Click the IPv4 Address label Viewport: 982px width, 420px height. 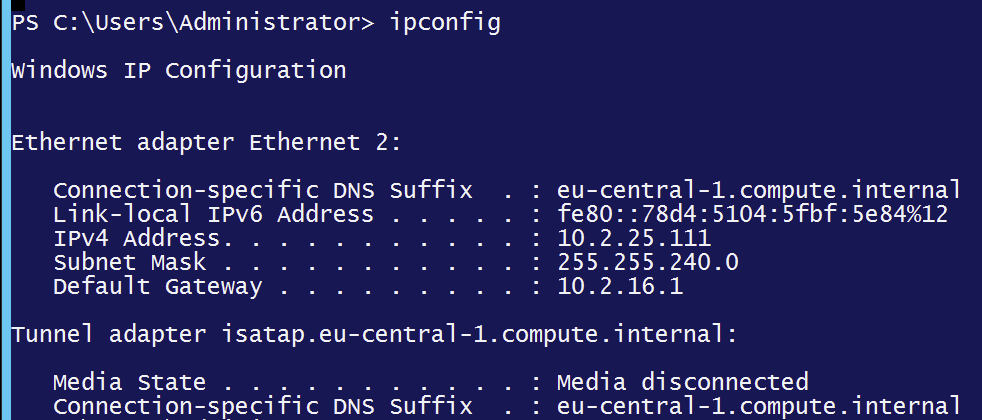pyautogui.click(x=136, y=239)
